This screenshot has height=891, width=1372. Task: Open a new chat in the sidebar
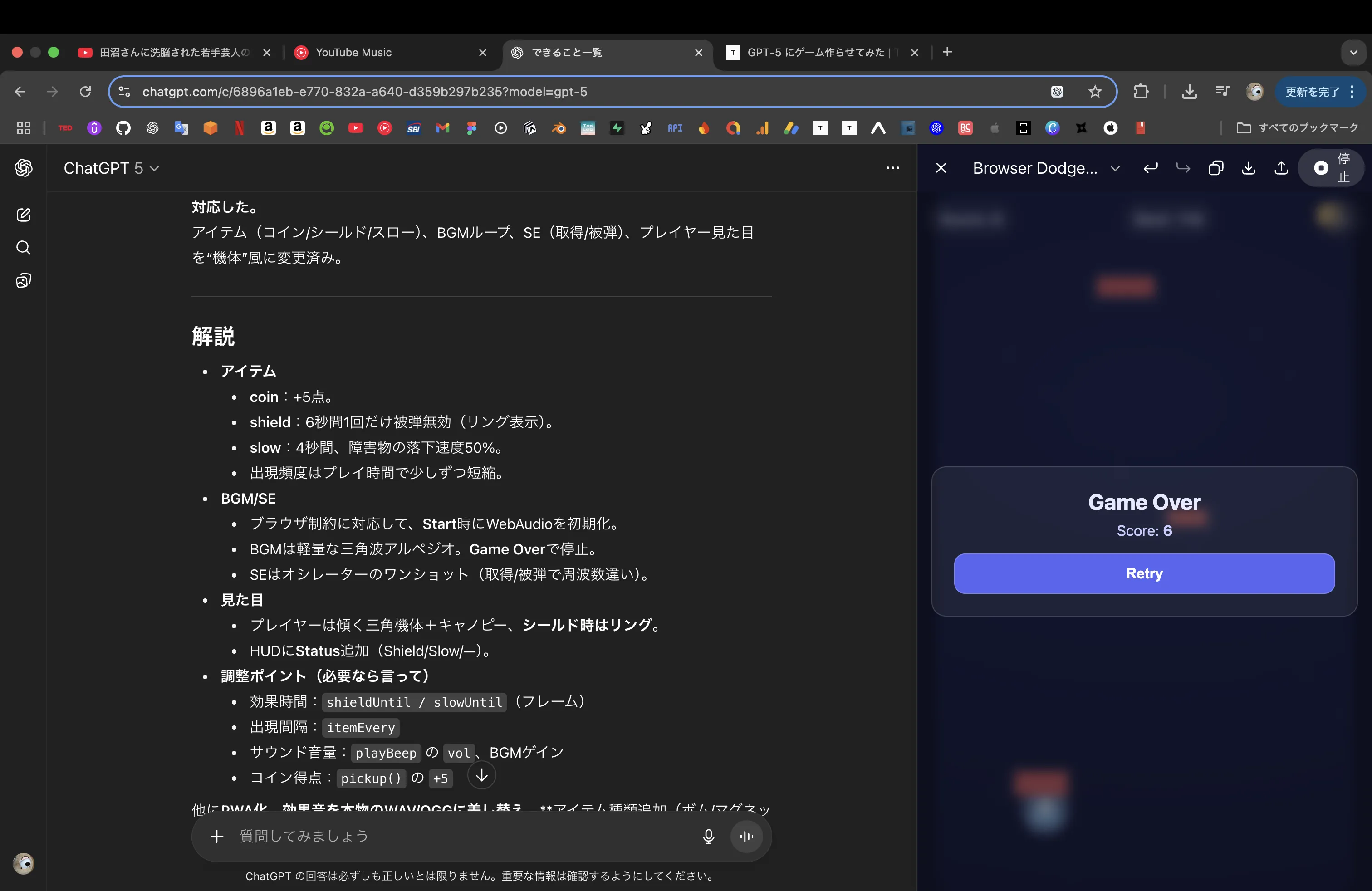coord(24,215)
